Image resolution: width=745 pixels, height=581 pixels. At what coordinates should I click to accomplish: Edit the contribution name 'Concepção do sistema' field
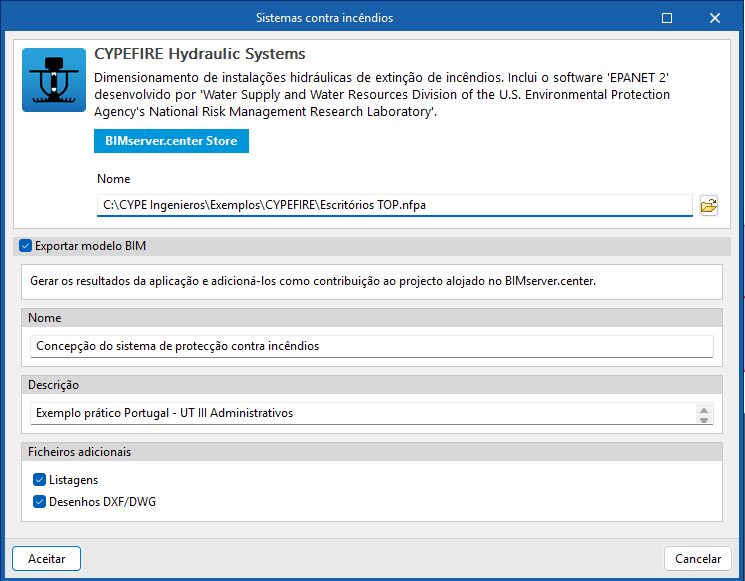point(372,346)
